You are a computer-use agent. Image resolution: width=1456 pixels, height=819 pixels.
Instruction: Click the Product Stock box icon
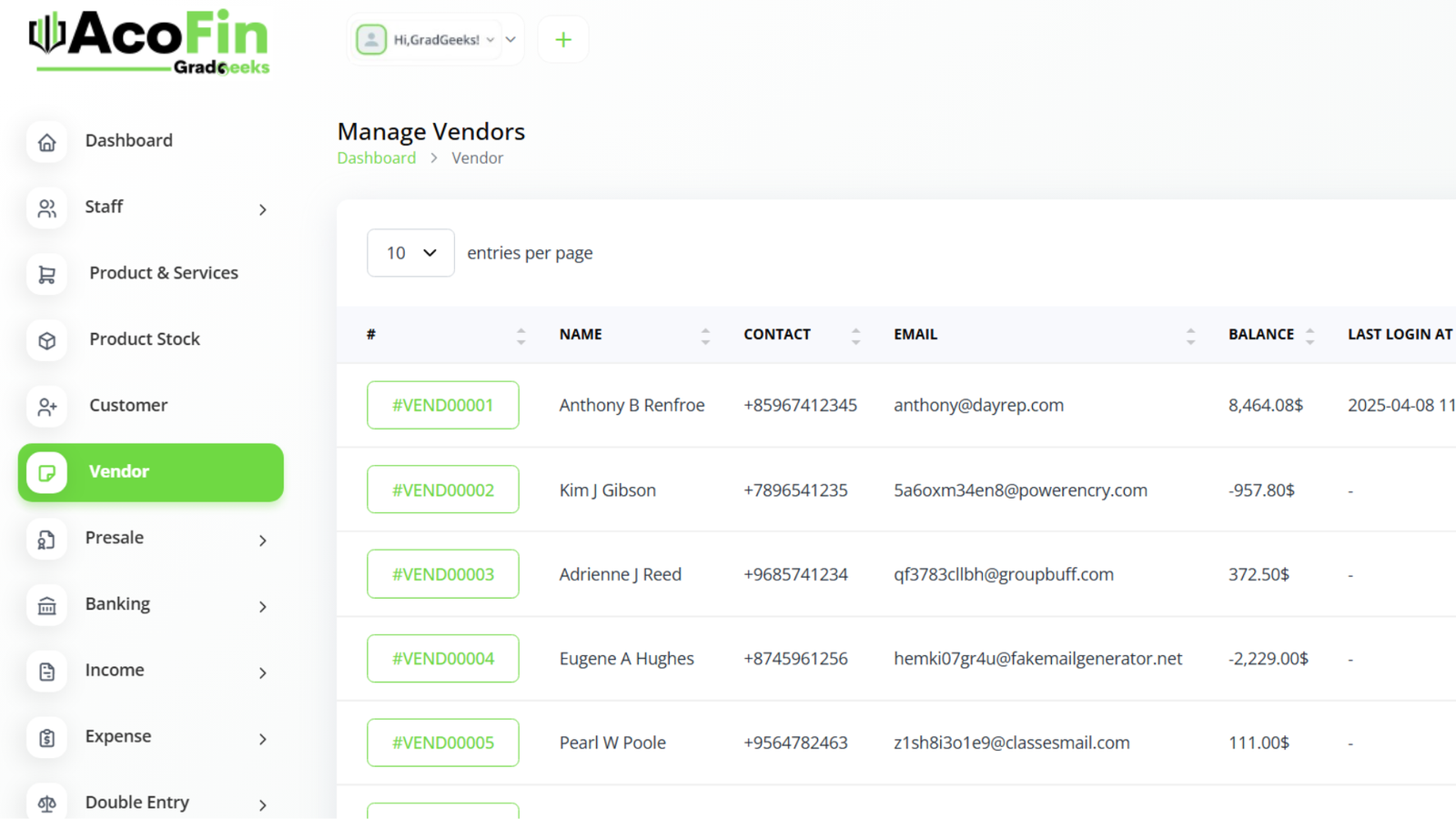[x=46, y=340]
